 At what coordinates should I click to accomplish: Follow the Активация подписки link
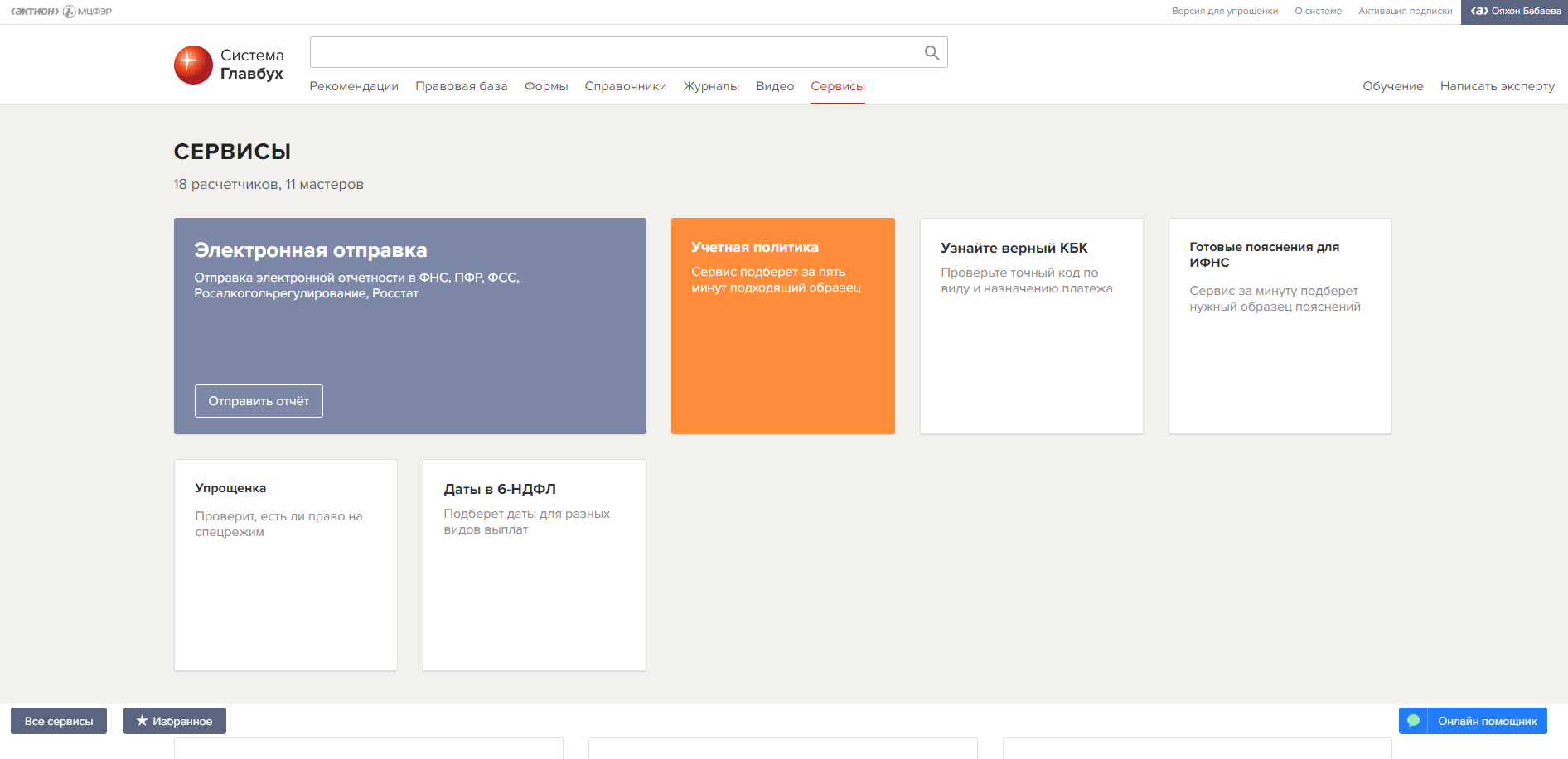point(1405,12)
